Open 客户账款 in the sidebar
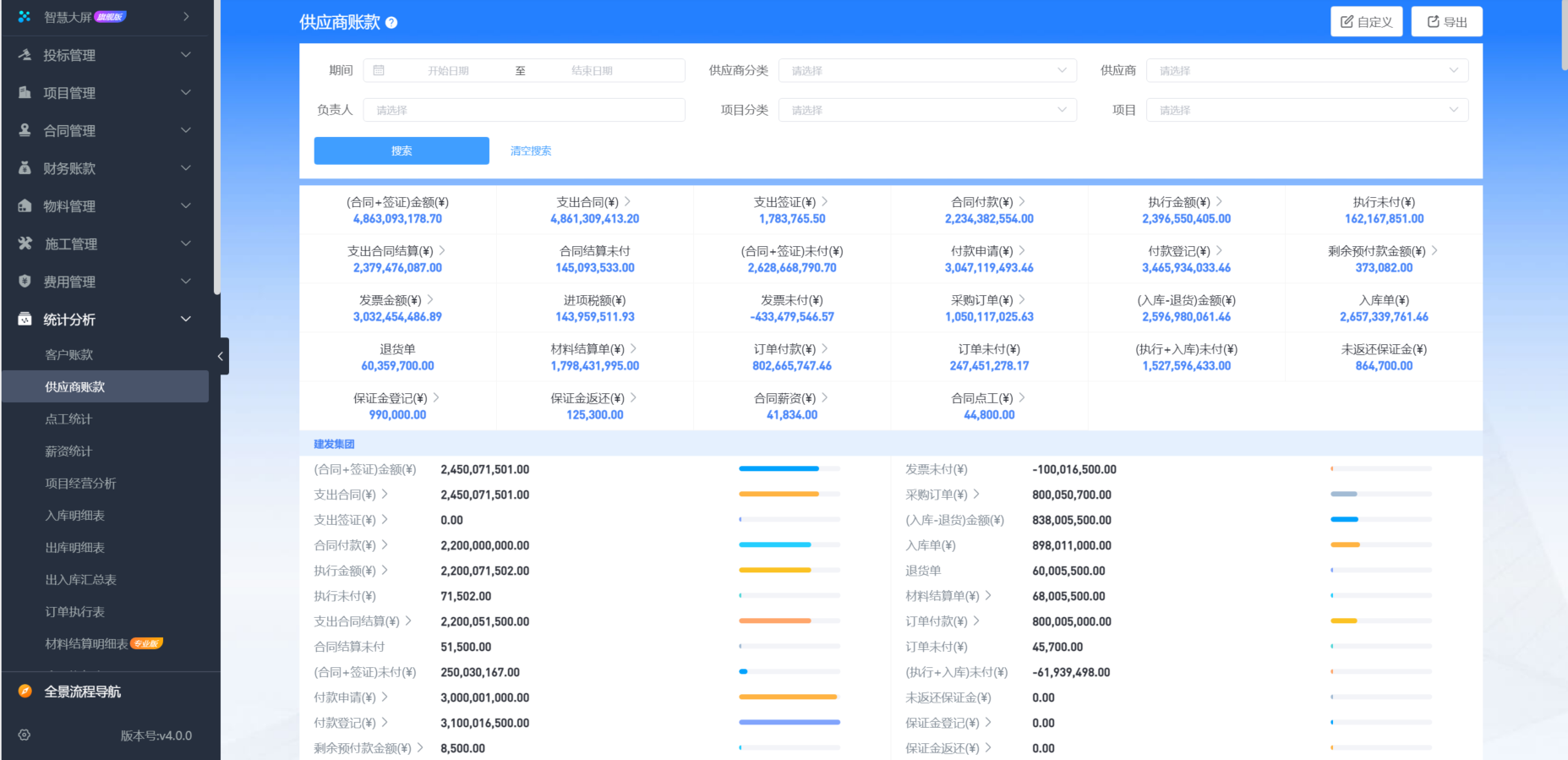 click(x=69, y=355)
